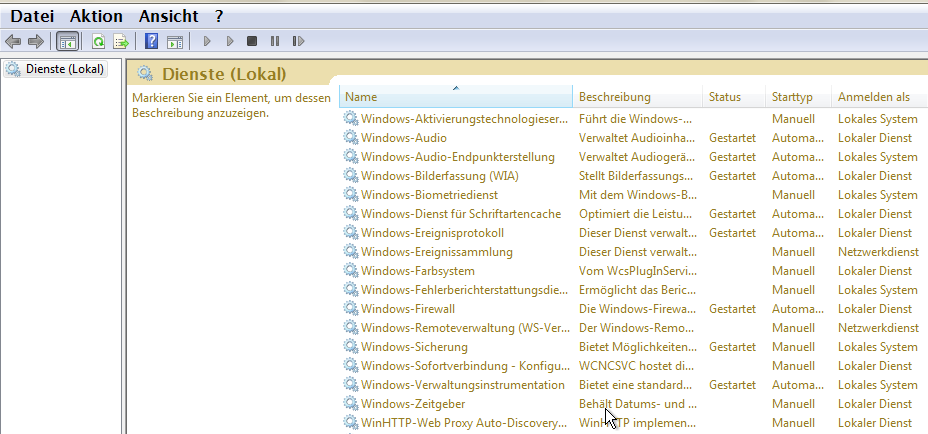
Task: Click the Windows-Zeitgeber service name
Action: [x=413, y=403]
